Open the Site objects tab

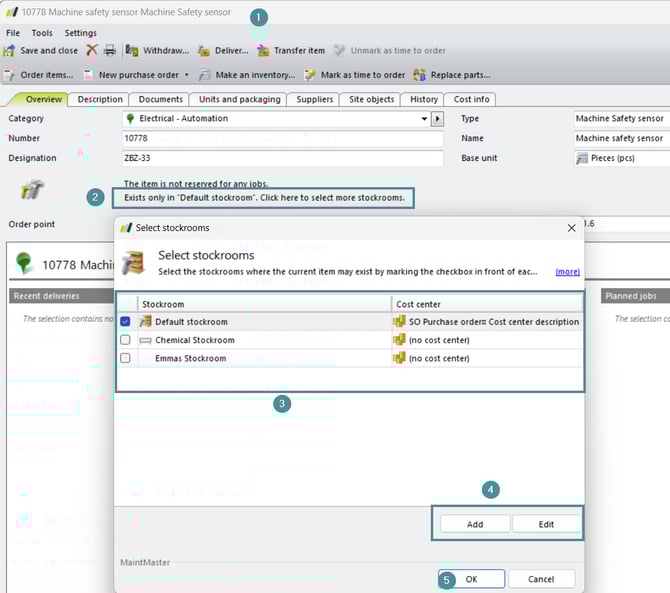click(x=371, y=99)
